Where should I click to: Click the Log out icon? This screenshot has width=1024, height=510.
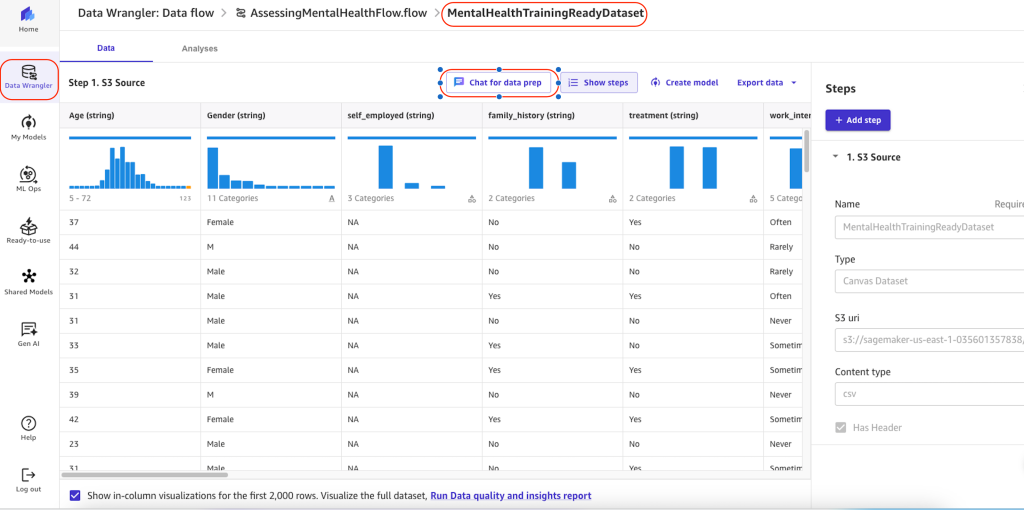(29, 475)
